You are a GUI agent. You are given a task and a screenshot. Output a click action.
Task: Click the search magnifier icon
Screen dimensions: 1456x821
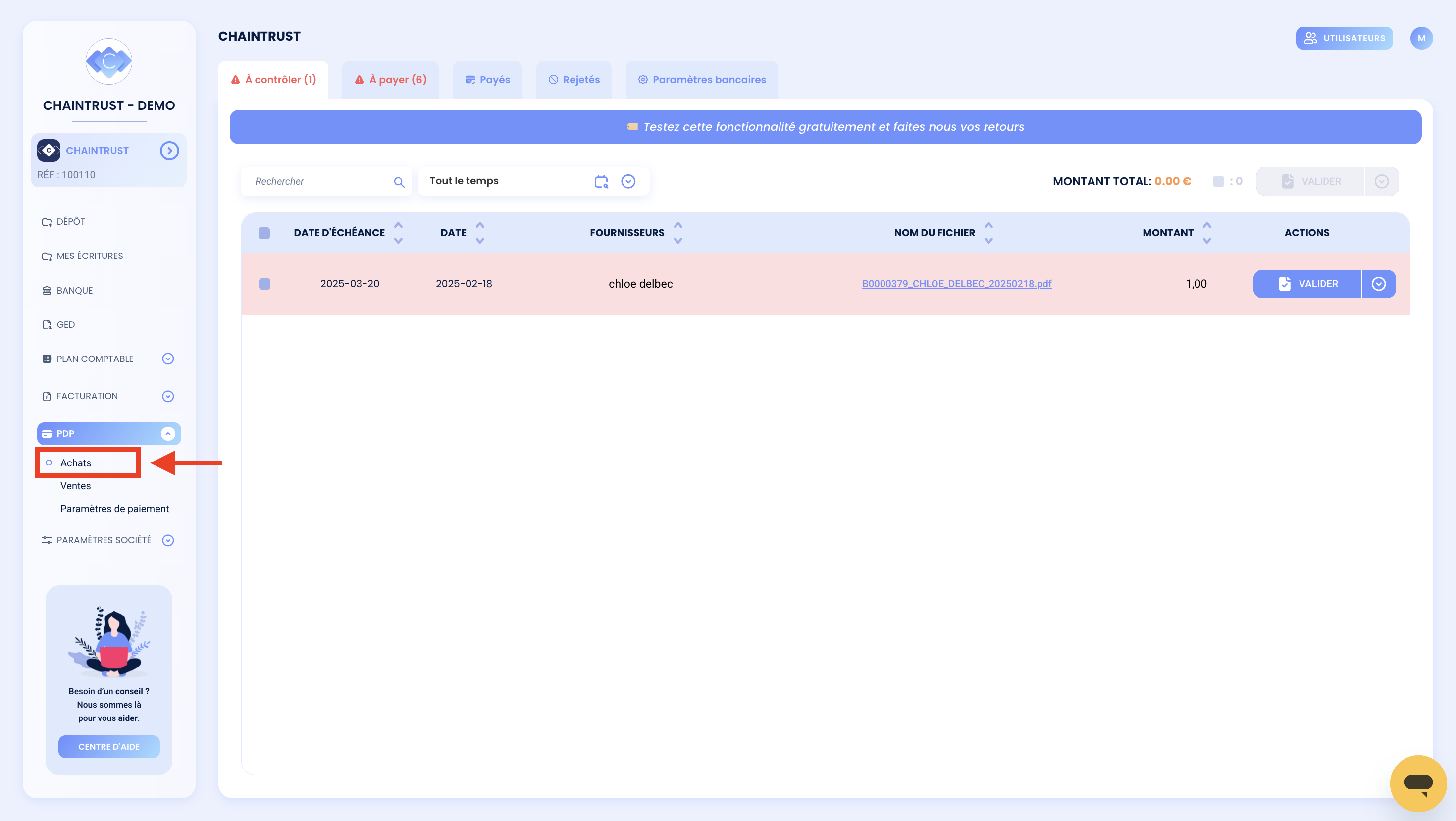(x=399, y=182)
